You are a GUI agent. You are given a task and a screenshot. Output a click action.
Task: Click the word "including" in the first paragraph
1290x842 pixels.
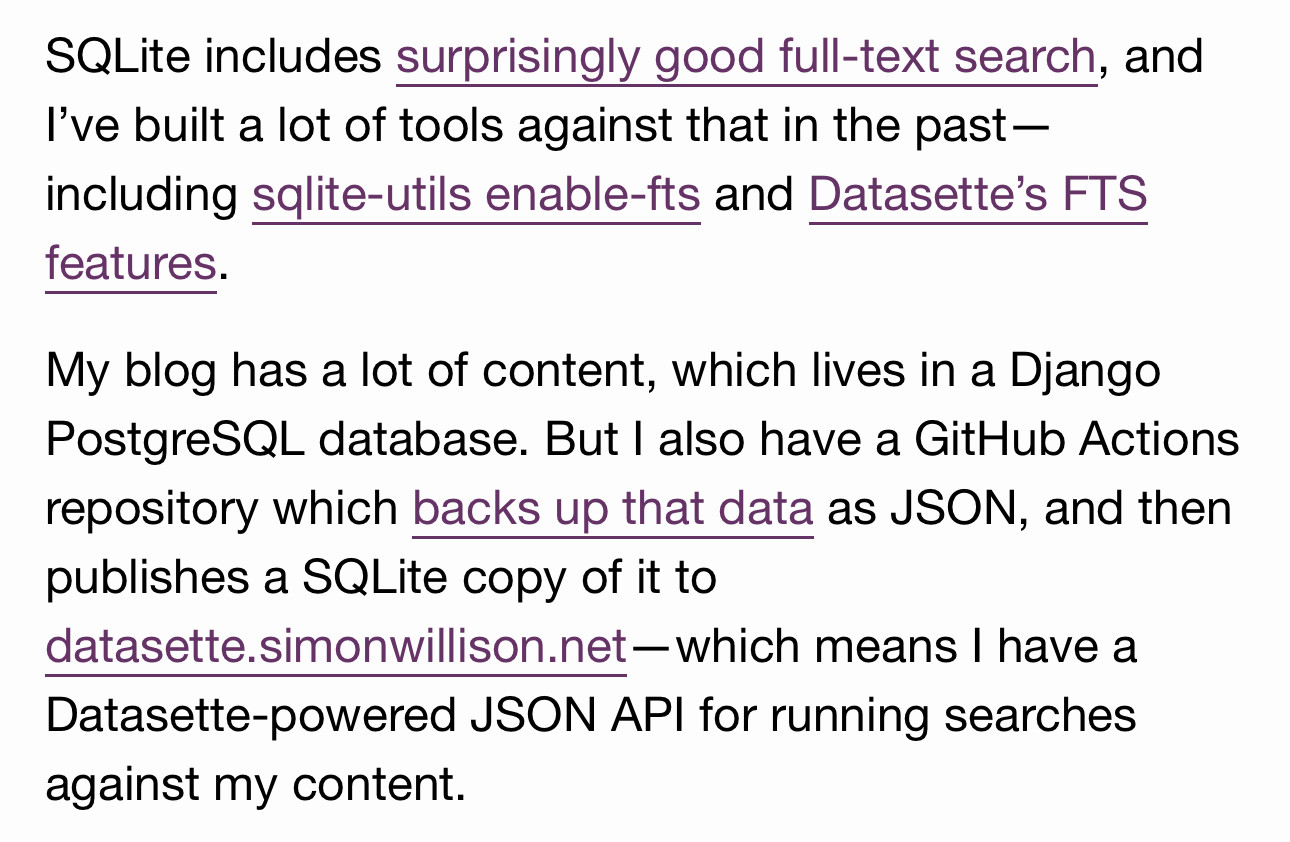click(x=141, y=194)
